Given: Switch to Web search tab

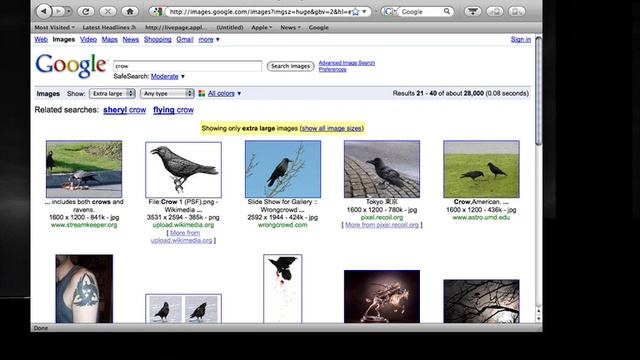Looking at the screenshot, I should (41, 40).
